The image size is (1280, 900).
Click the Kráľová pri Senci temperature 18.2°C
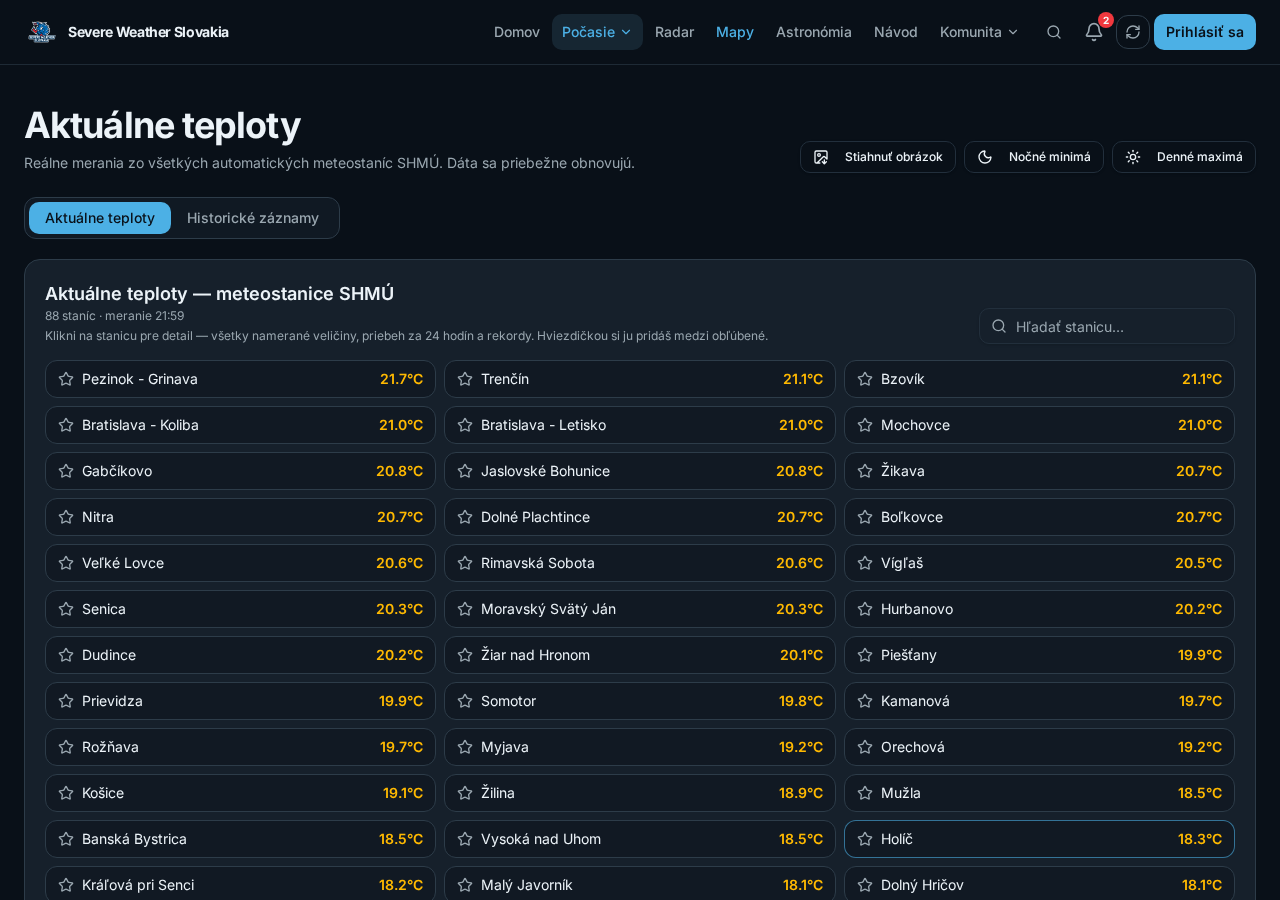401,885
